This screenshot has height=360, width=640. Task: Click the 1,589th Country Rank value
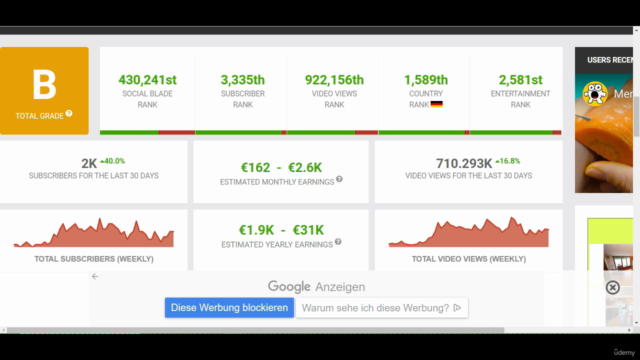click(x=426, y=80)
